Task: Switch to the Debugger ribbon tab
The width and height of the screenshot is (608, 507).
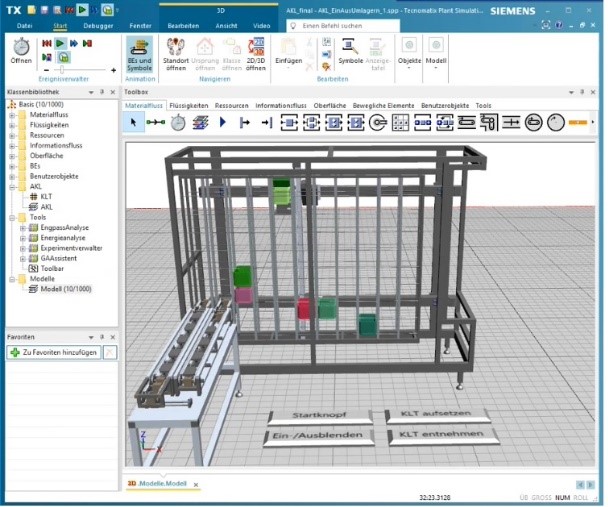Action: [98, 26]
